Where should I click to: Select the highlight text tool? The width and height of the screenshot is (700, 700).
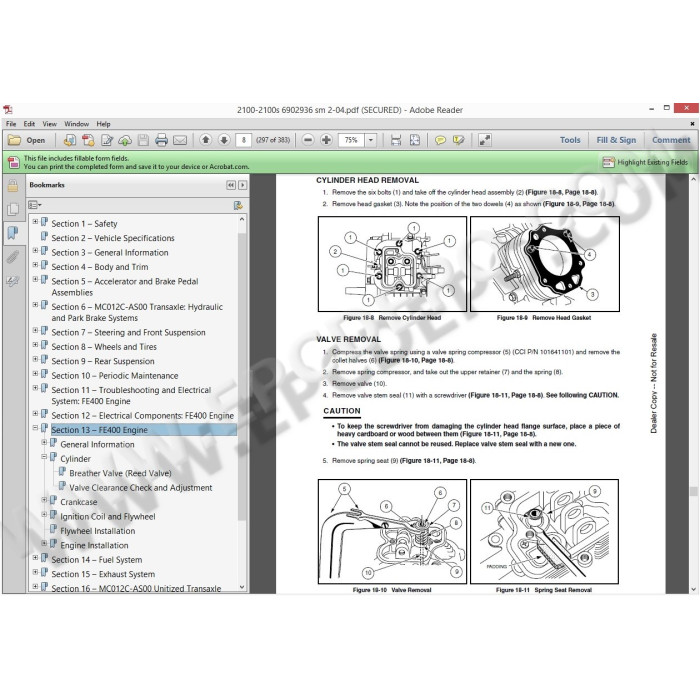pyautogui.click(x=458, y=140)
